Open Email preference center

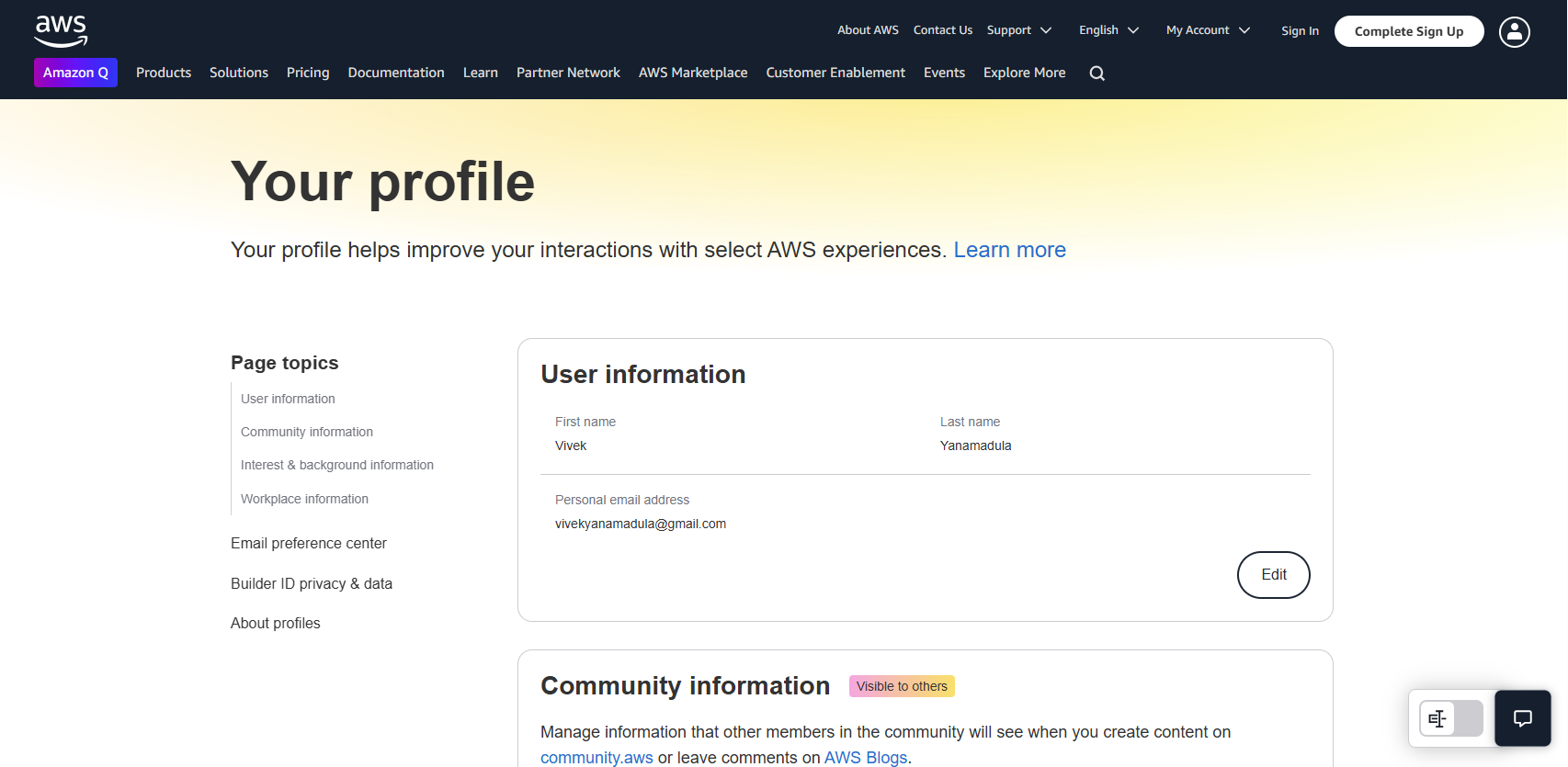click(x=309, y=543)
